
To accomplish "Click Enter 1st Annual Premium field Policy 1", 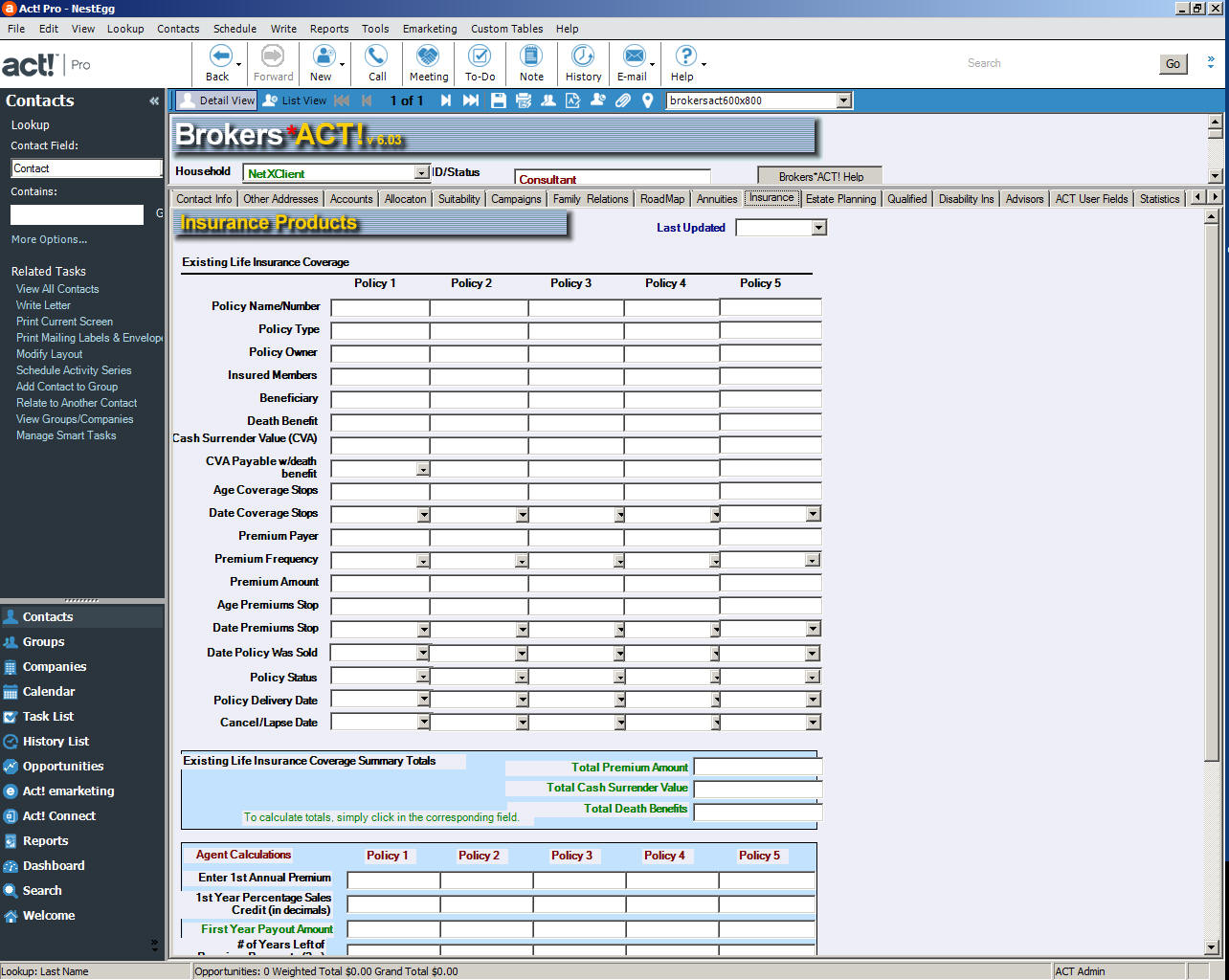I will click(x=393, y=880).
